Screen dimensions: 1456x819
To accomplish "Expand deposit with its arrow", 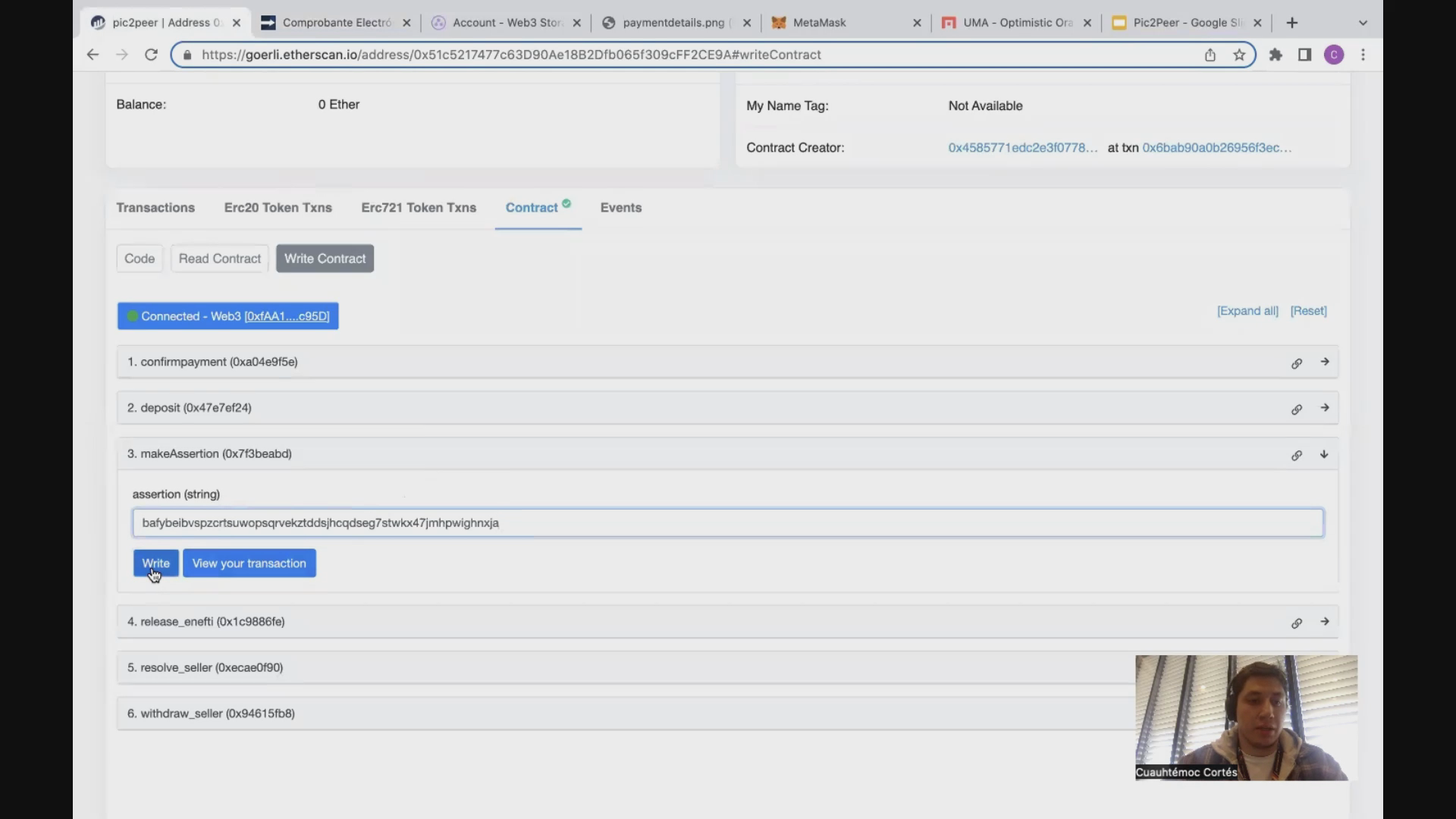I will [1325, 408].
